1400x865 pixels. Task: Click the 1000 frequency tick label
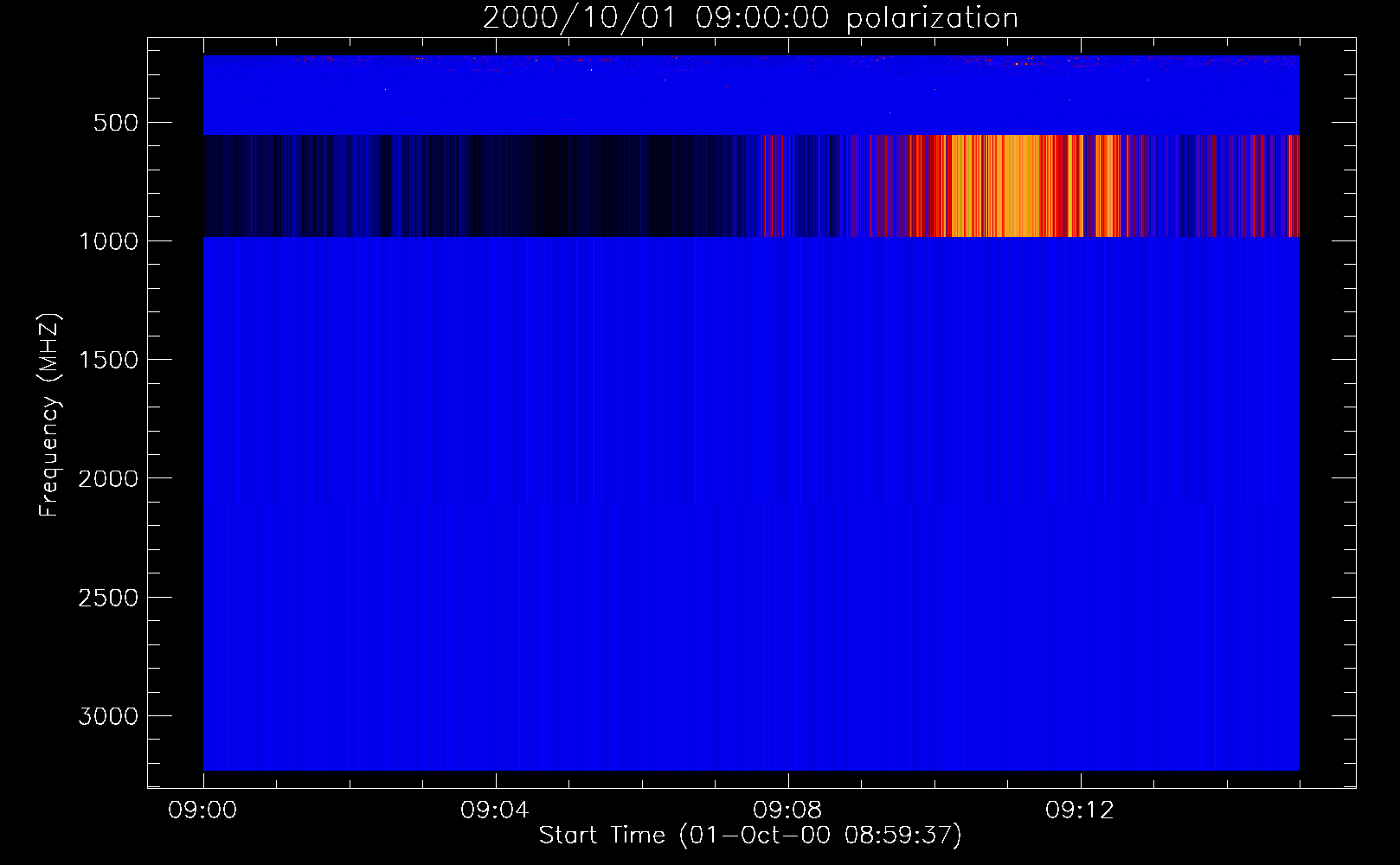click(108, 241)
